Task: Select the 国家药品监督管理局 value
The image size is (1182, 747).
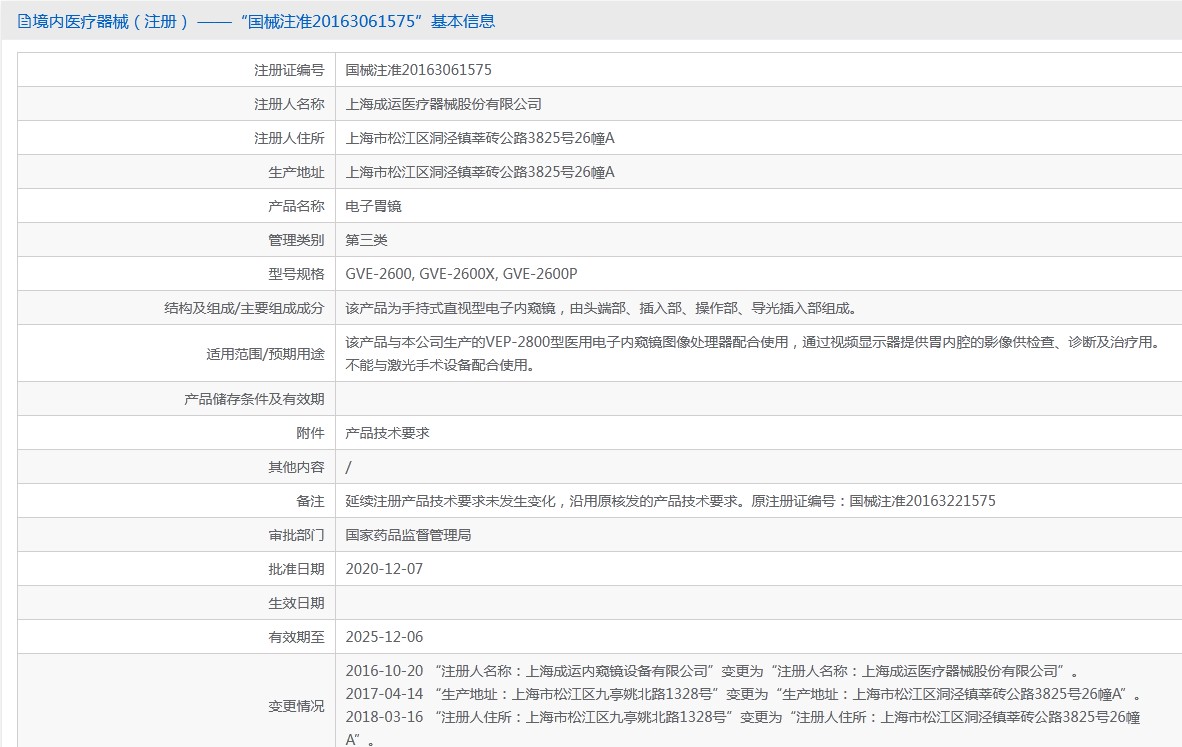Action: 409,534
